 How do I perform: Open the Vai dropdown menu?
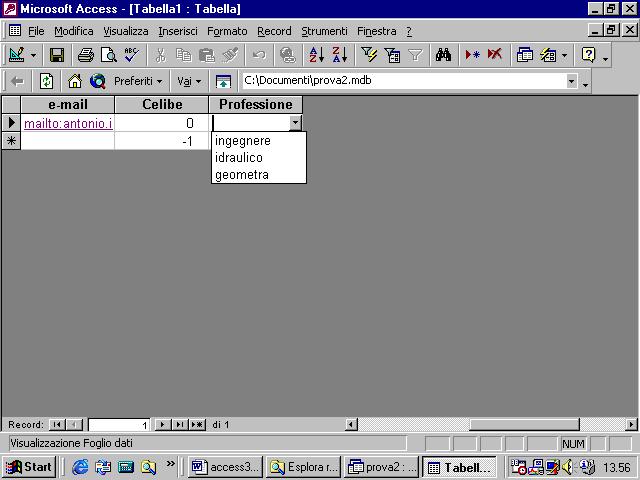tap(189, 81)
